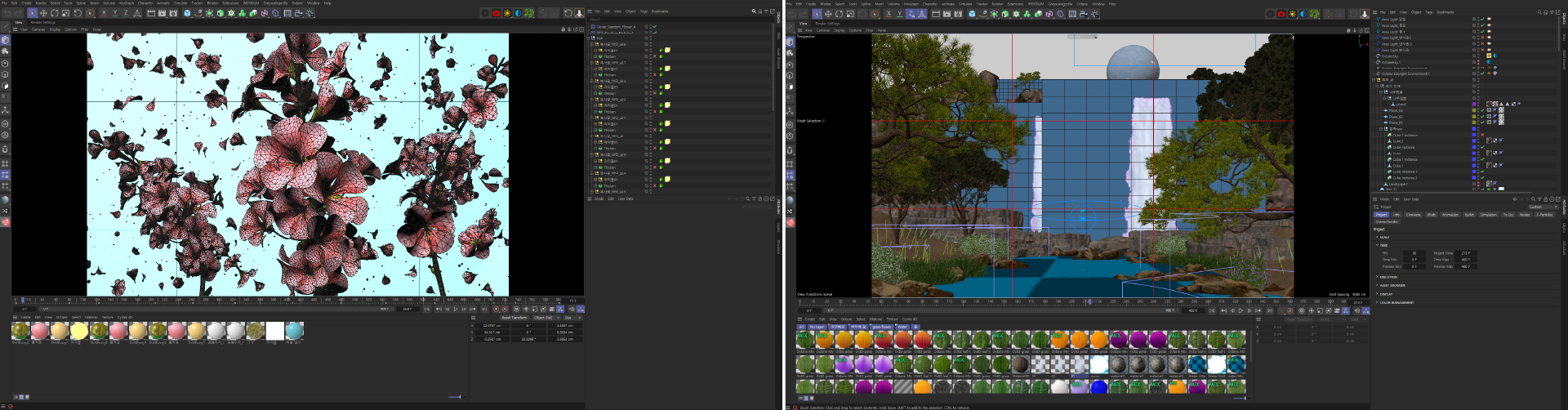This screenshot has width=1568, height=410.
Task: Click the yellow sun light icon in left window toolbar
Action: tap(507, 13)
